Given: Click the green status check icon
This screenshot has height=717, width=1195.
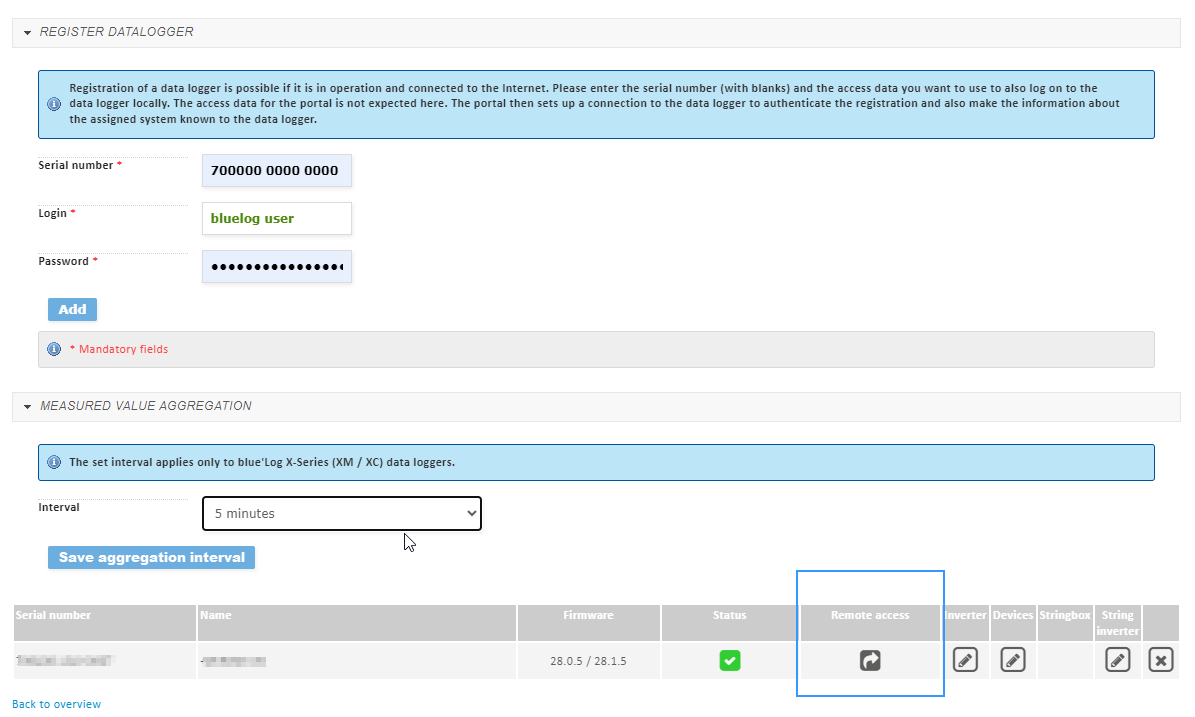Looking at the screenshot, I should coord(729,660).
